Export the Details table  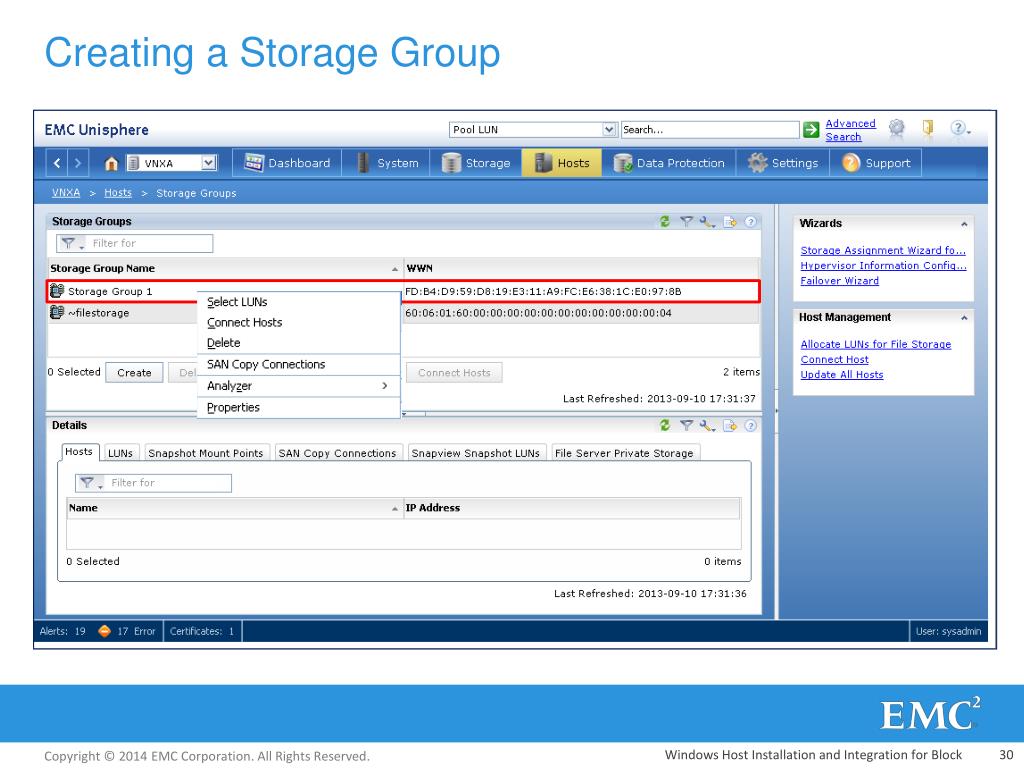(730, 426)
